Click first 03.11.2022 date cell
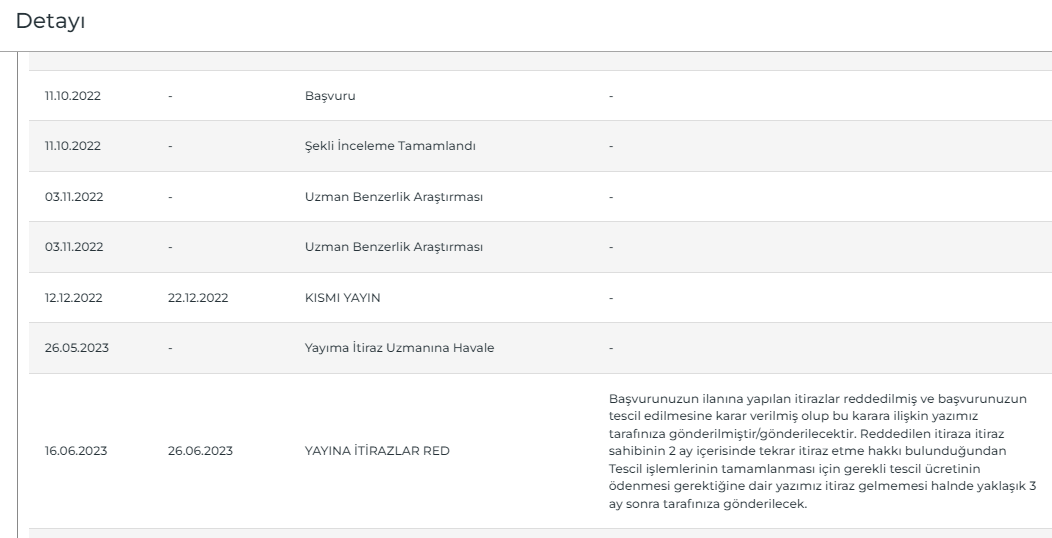This screenshot has height=538, width=1052. (x=74, y=197)
